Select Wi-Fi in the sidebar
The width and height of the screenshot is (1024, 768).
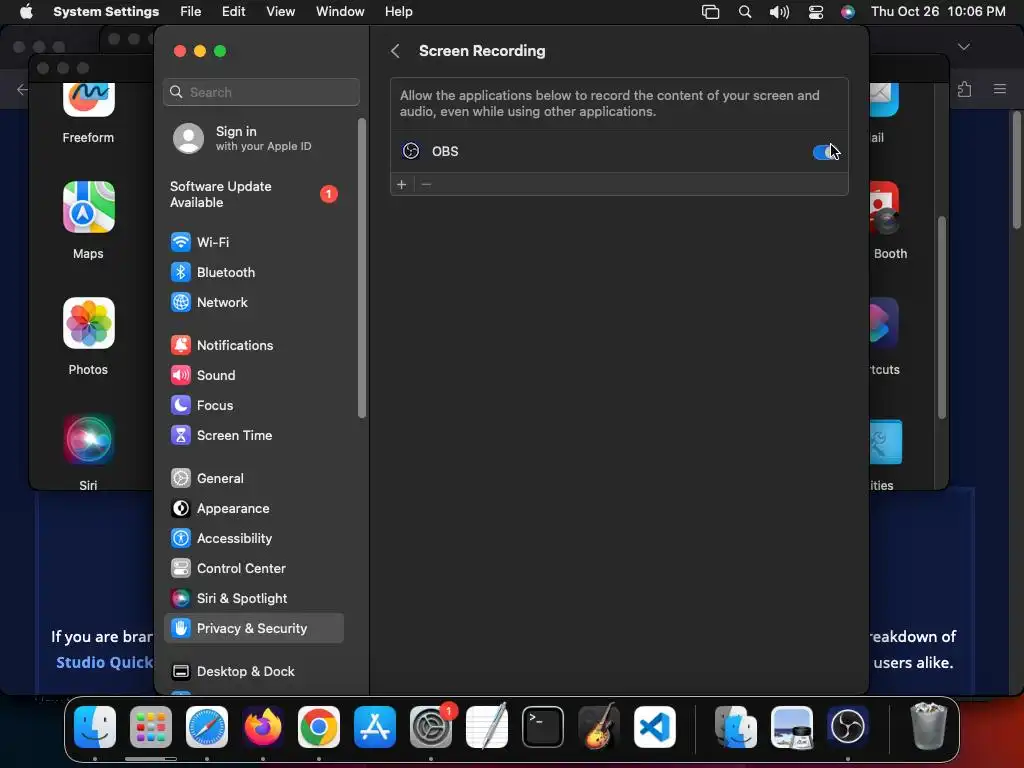255,242
